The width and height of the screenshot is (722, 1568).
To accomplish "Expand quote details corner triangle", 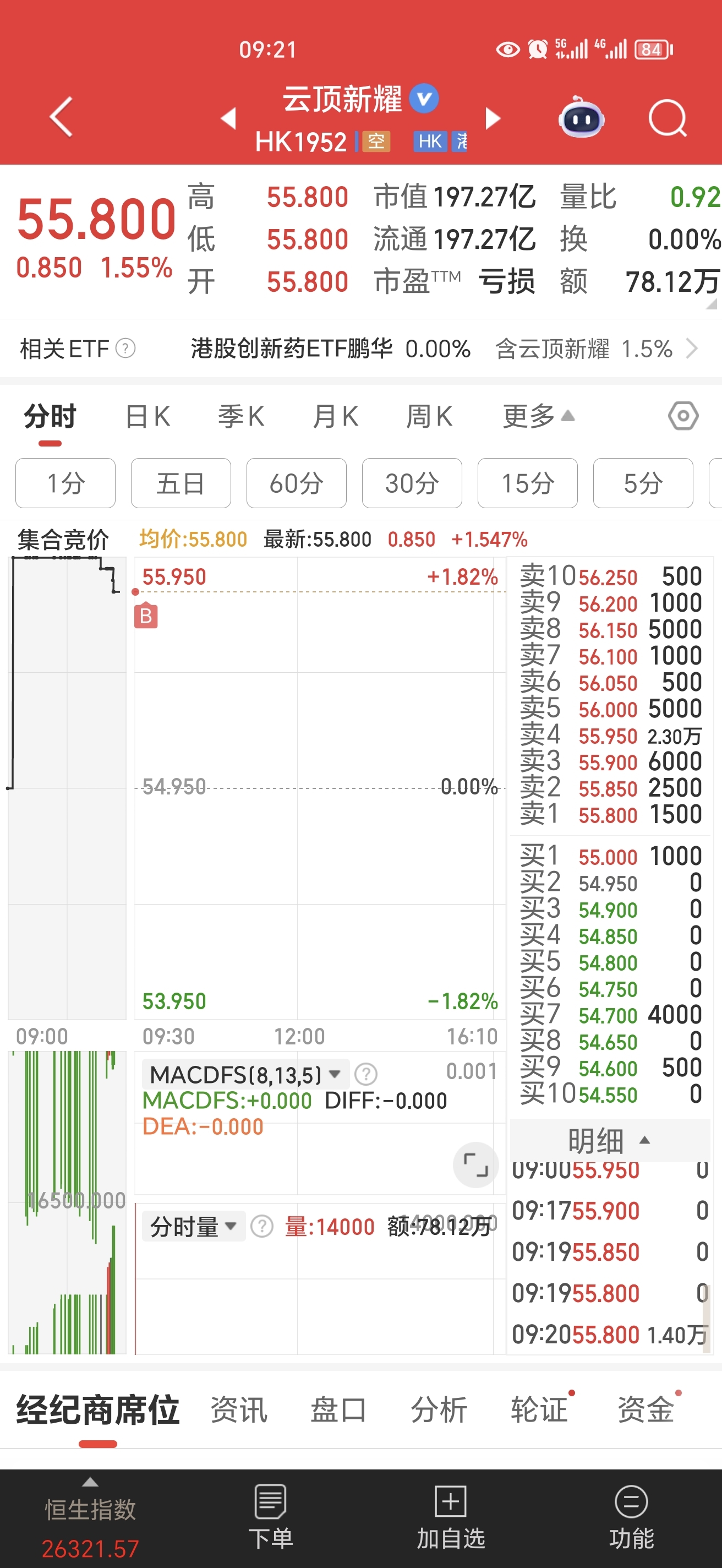I will point(711,304).
